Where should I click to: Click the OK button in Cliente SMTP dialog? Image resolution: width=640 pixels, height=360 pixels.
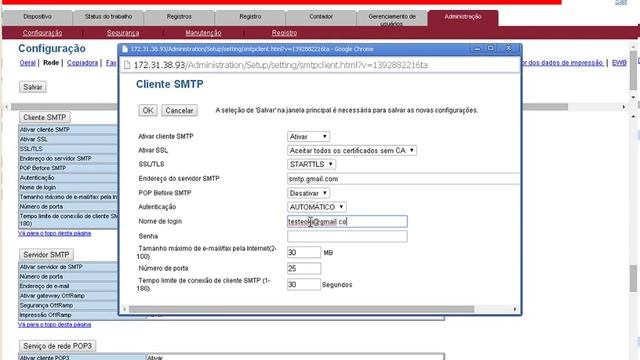pyautogui.click(x=148, y=110)
